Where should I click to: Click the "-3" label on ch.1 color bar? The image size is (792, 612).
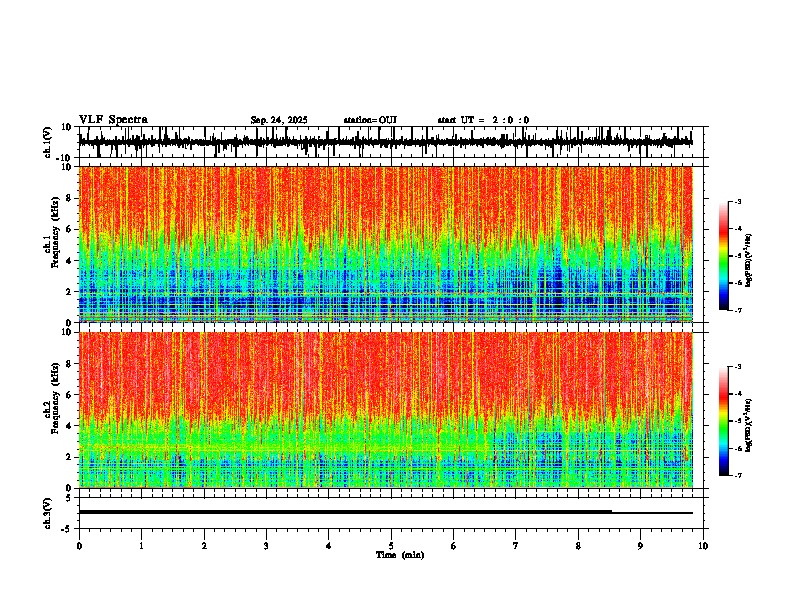[x=738, y=202]
